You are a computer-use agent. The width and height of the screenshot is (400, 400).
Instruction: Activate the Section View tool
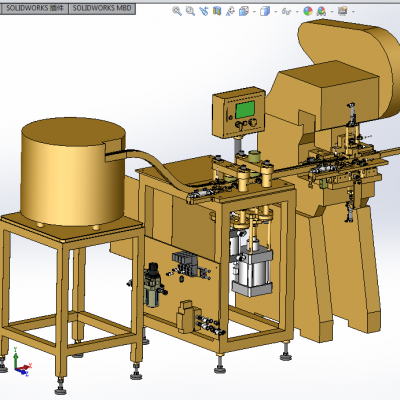[x=217, y=11]
